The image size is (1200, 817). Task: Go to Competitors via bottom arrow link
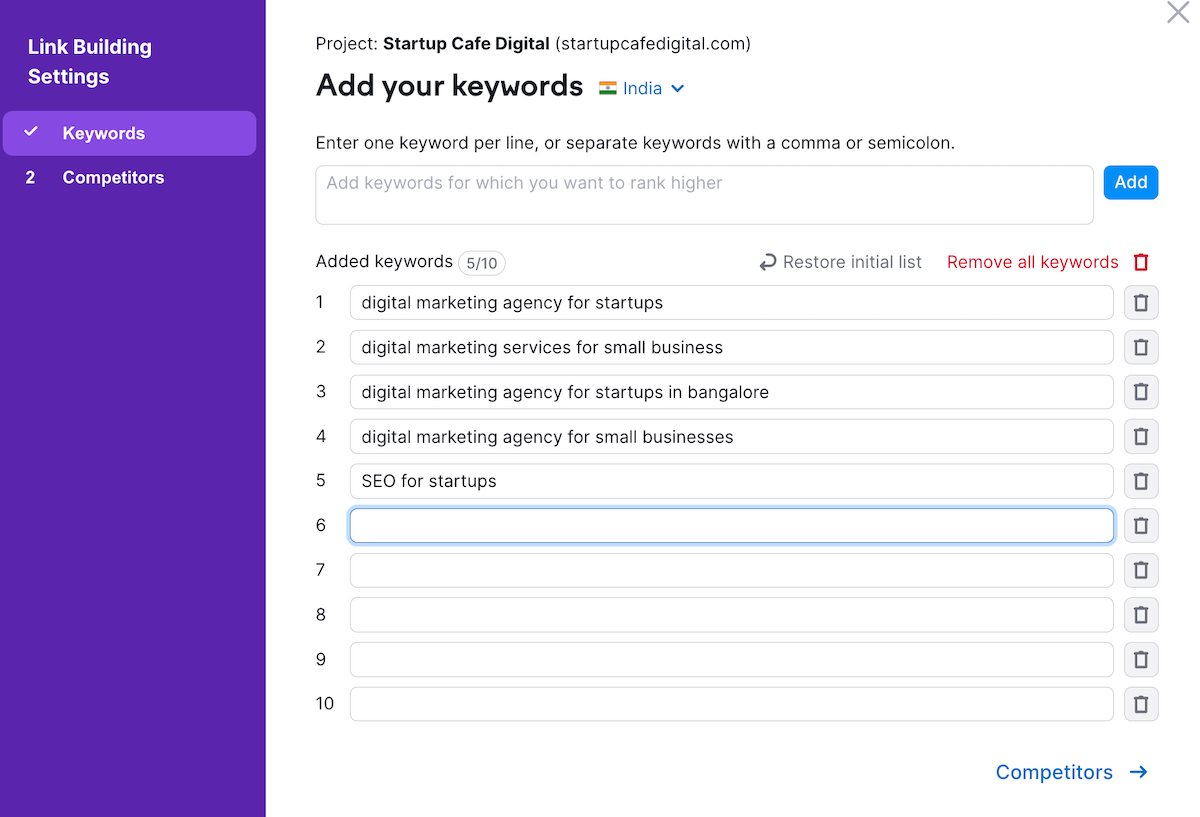point(1071,772)
